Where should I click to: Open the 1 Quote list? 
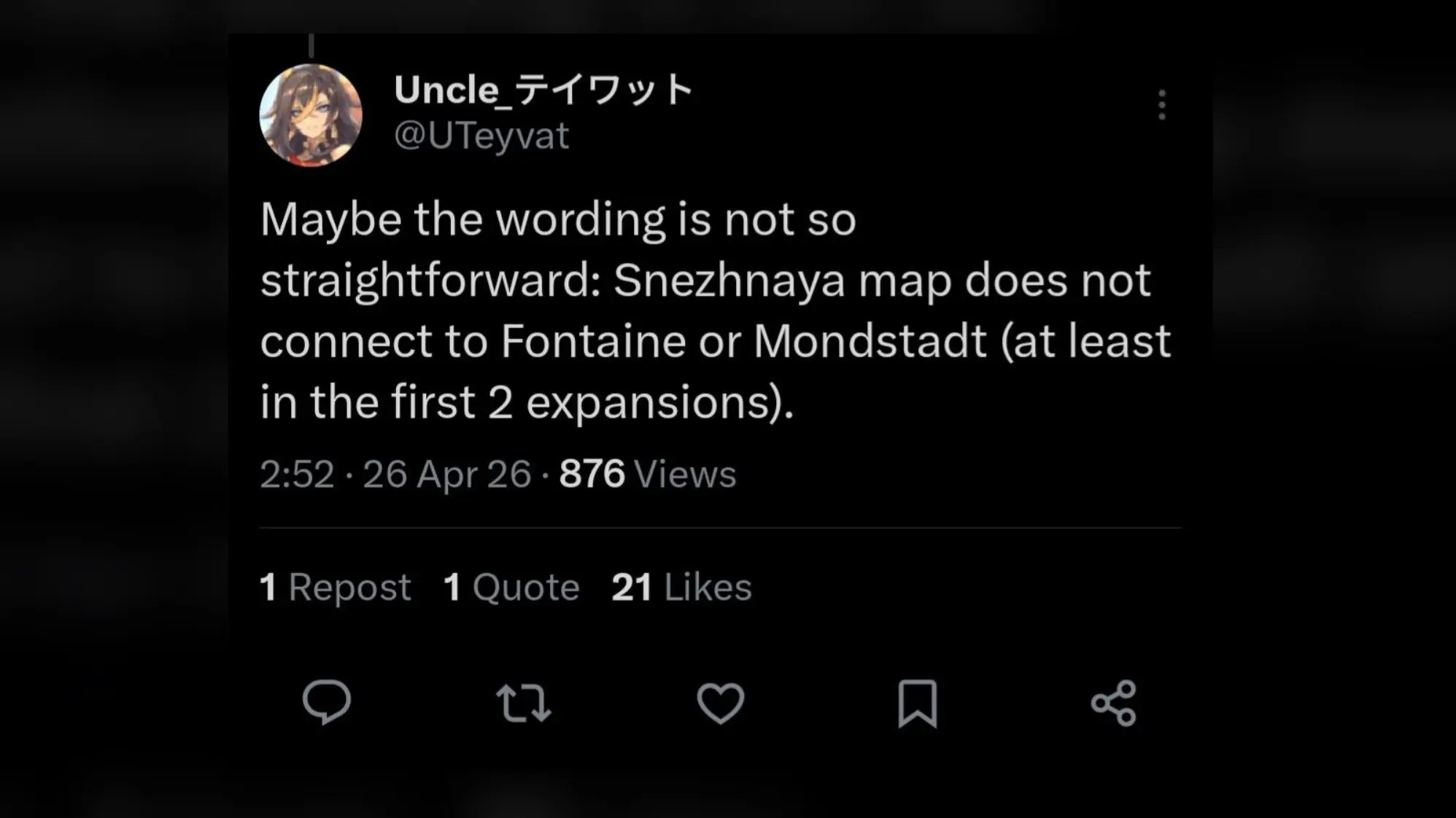(511, 587)
